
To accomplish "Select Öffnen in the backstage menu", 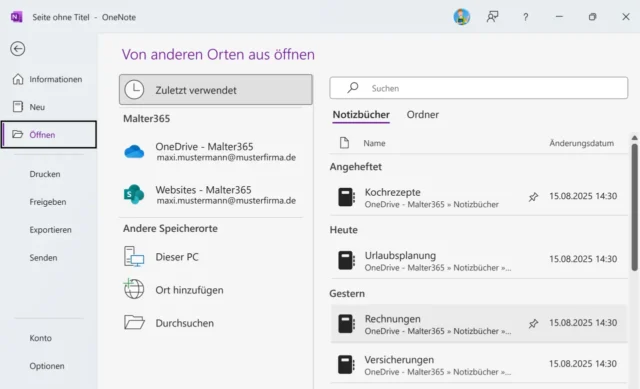I will coord(49,134).
